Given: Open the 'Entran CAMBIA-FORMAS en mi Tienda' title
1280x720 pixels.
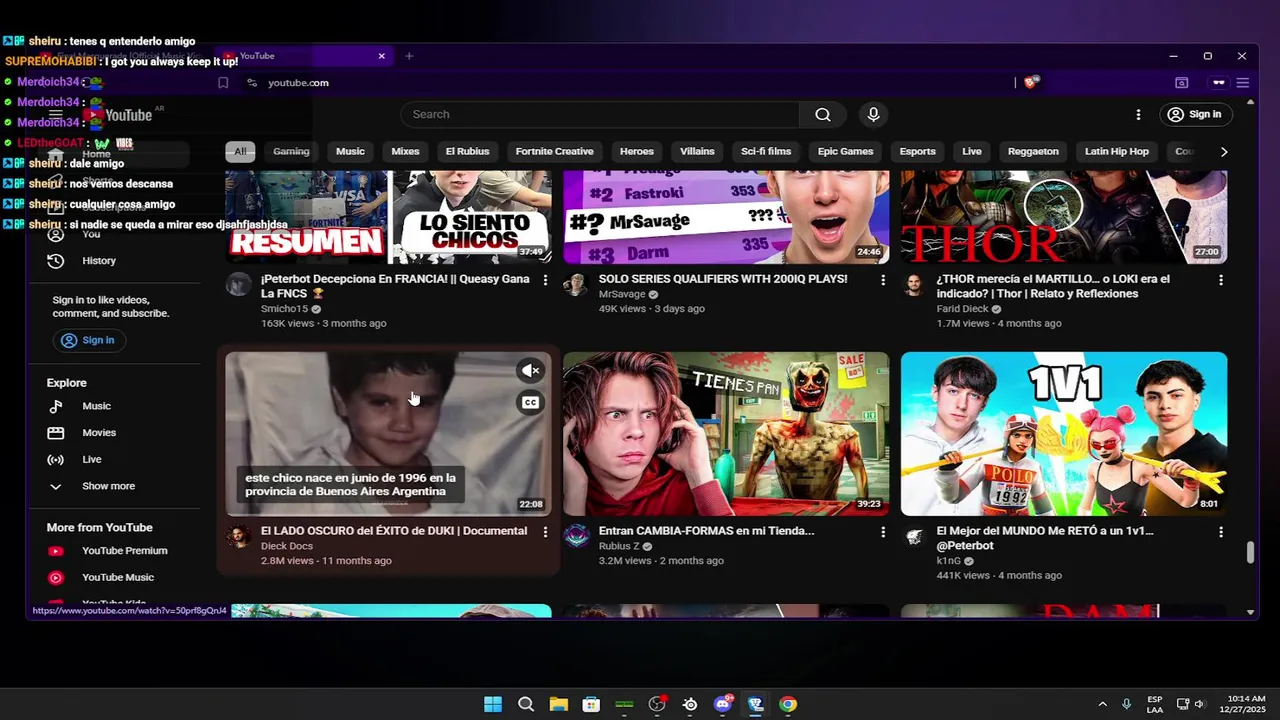Looking at the screenshot, I should click(706, 531).
